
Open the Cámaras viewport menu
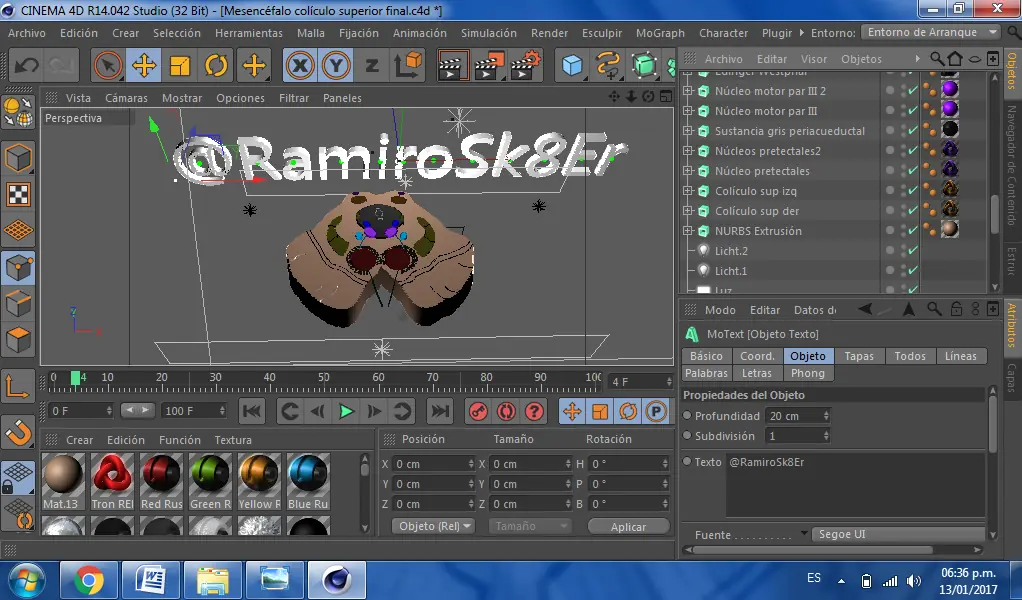click(126, 98)
